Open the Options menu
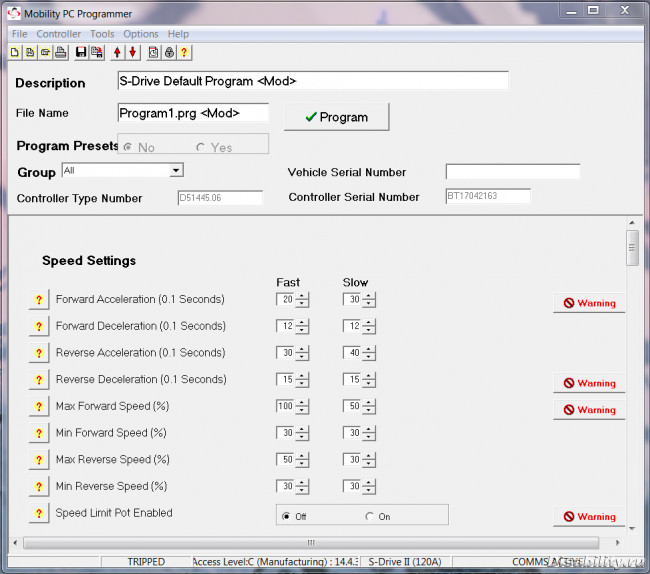The image size is (650, 574). click(x=141, y=34)
